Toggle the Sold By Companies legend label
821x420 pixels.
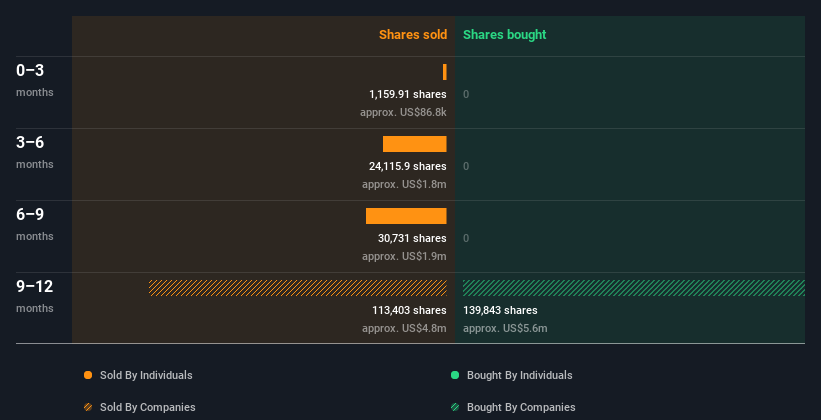point(148,407)
